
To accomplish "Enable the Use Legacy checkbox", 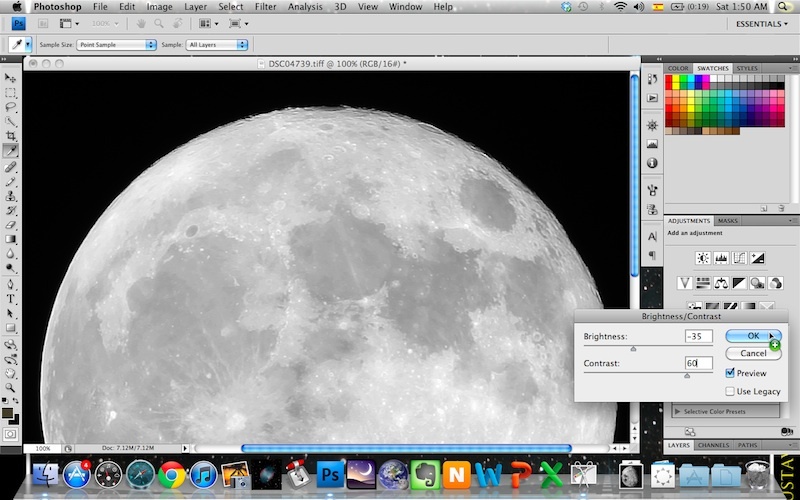I will click(730, 391).
